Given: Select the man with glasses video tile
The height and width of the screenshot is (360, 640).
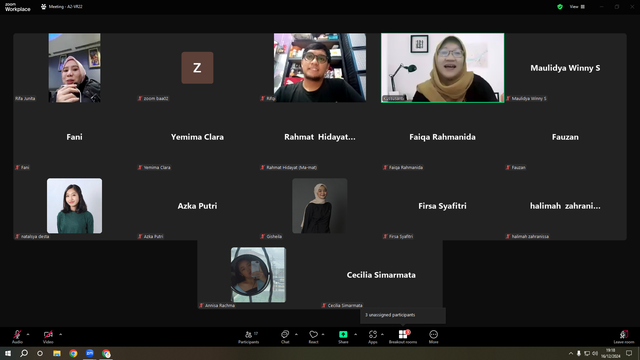Looking at the screenshot, I should [x=320, y=68].
